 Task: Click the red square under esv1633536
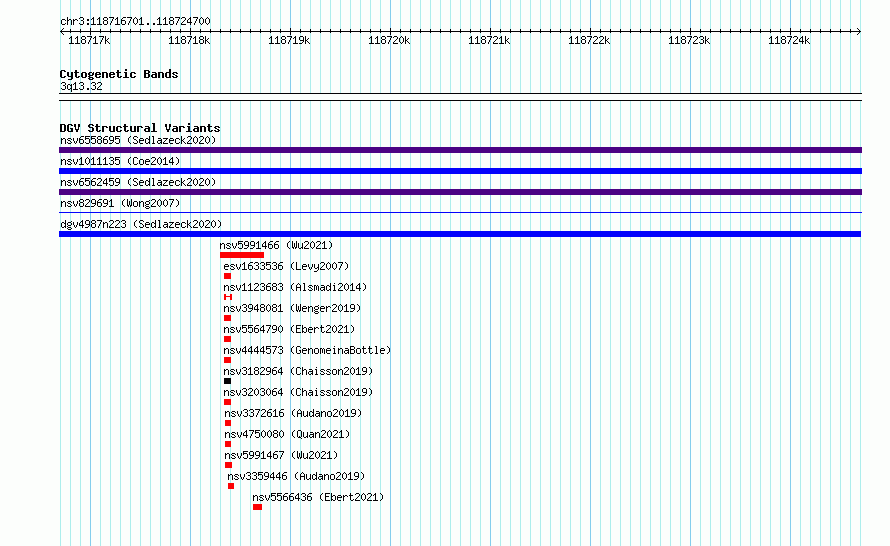point(227,276)
